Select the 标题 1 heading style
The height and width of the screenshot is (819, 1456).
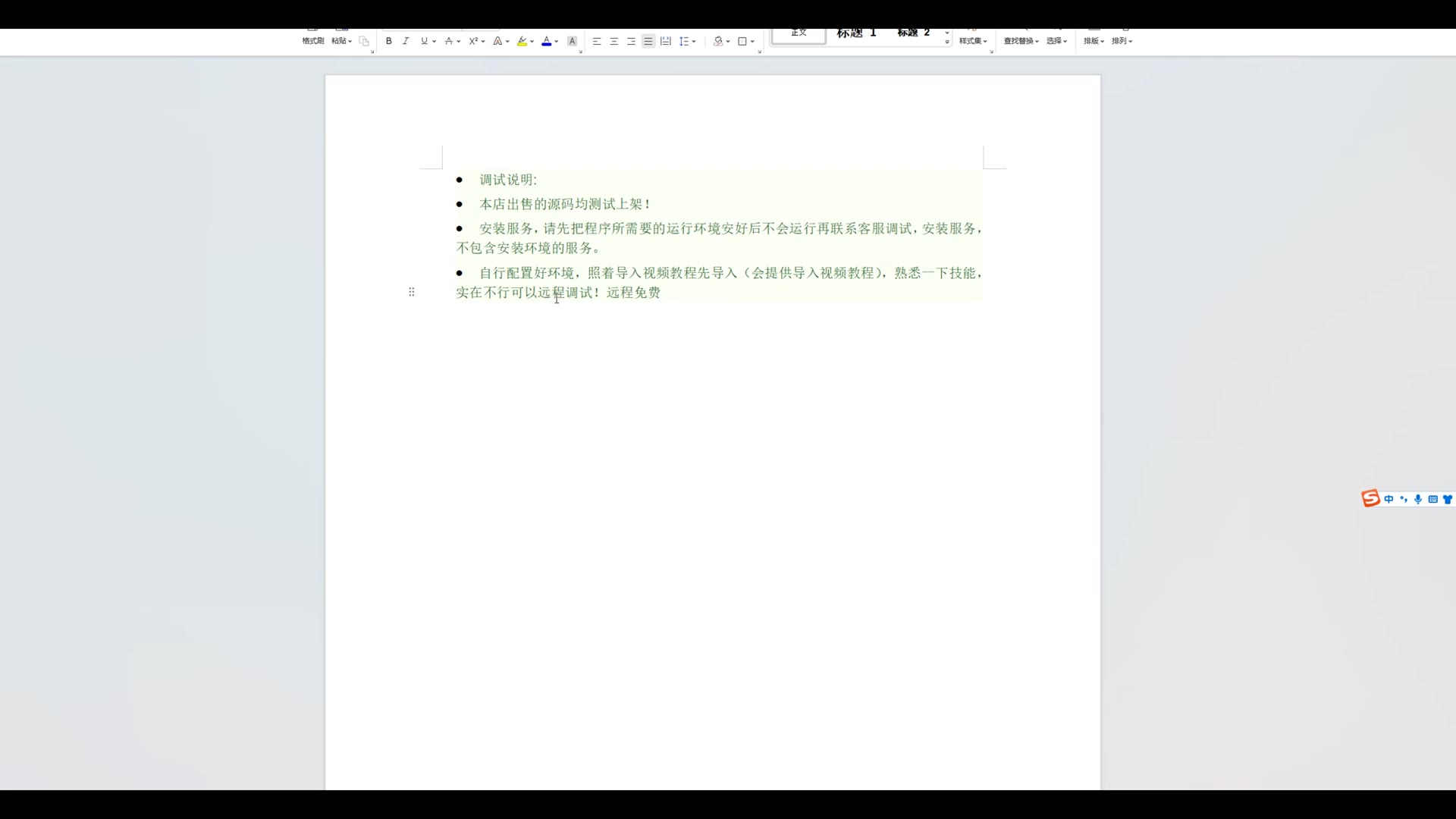(x=856, y=33)
